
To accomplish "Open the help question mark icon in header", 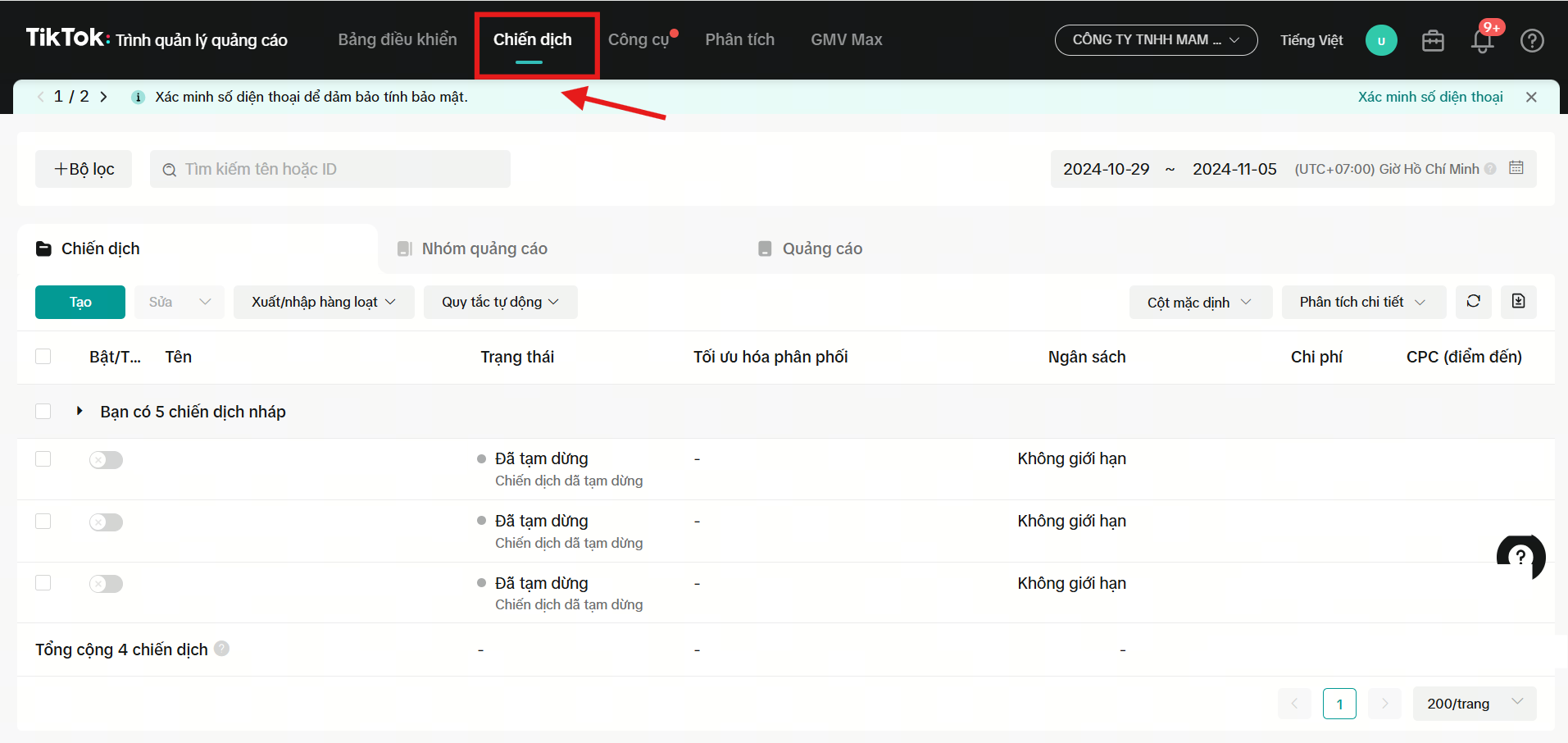I will click(x=1532, y=40).
